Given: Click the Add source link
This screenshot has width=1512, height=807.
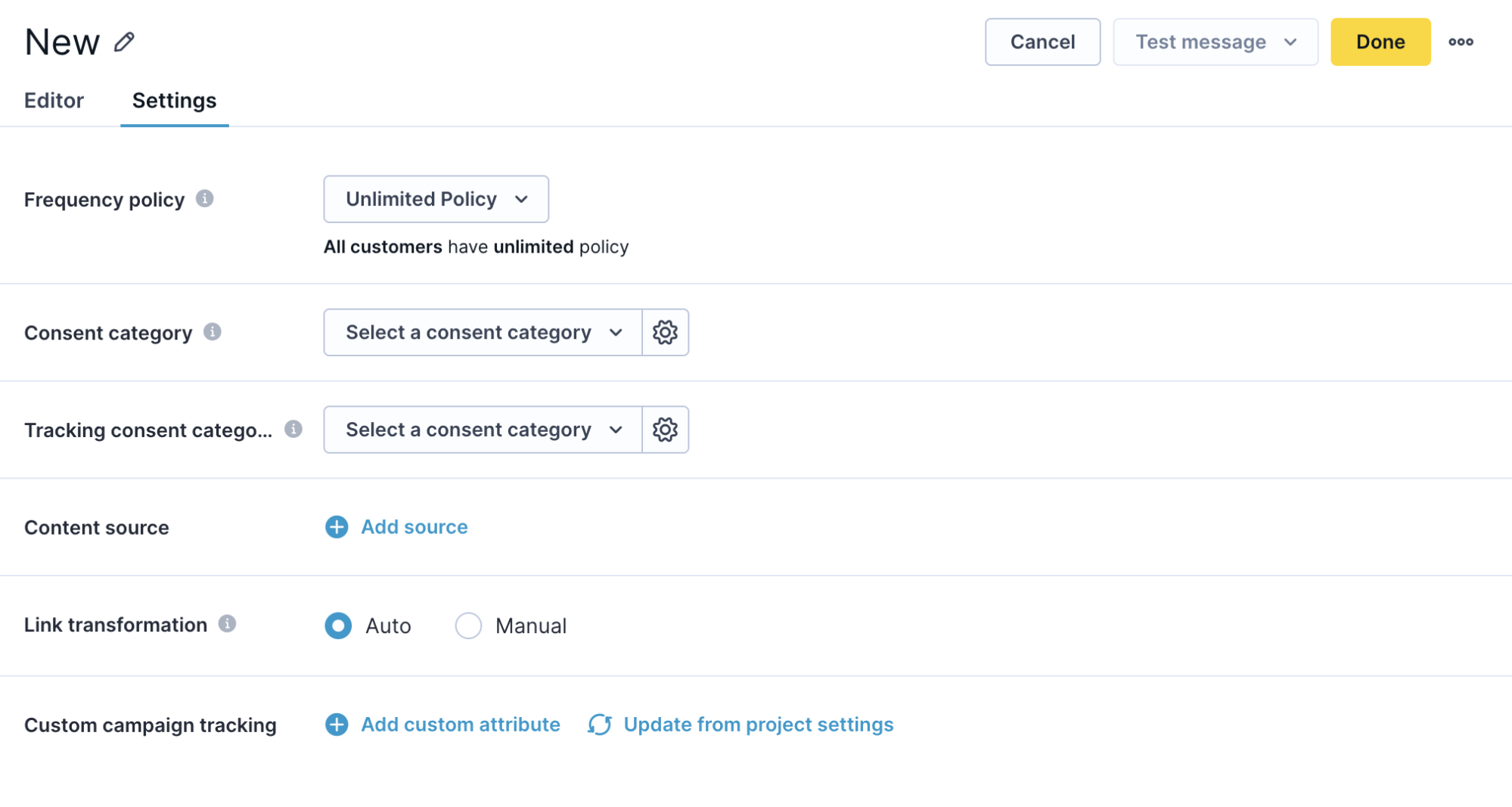Looking at the screenshot, I should pyautogui.click(x=414, y=526).
